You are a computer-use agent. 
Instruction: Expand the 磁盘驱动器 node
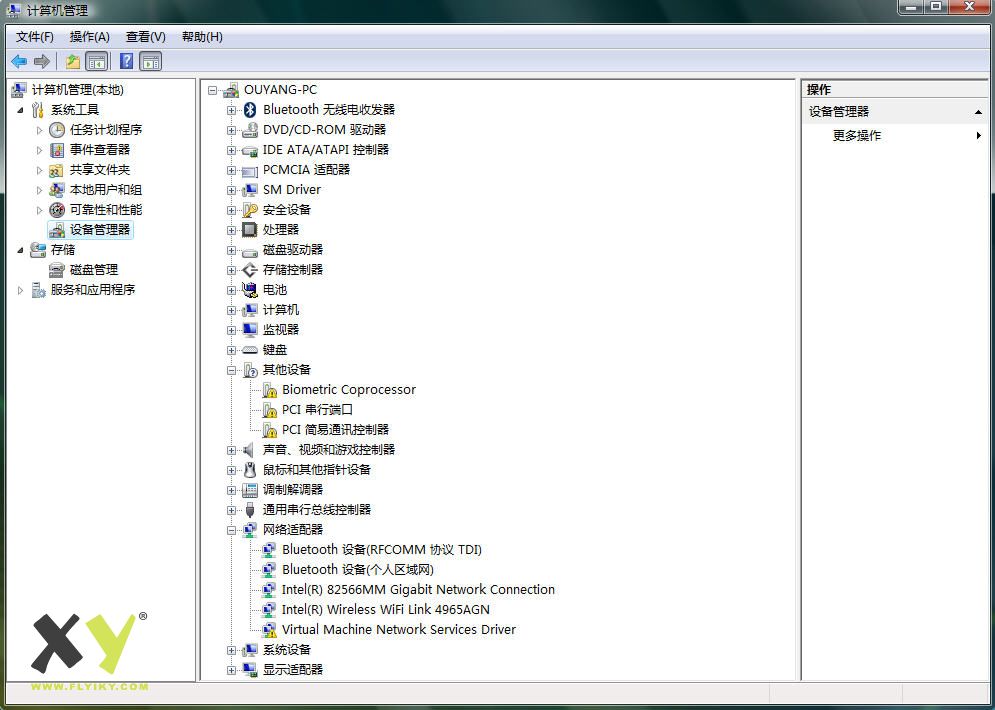(232, 250)
